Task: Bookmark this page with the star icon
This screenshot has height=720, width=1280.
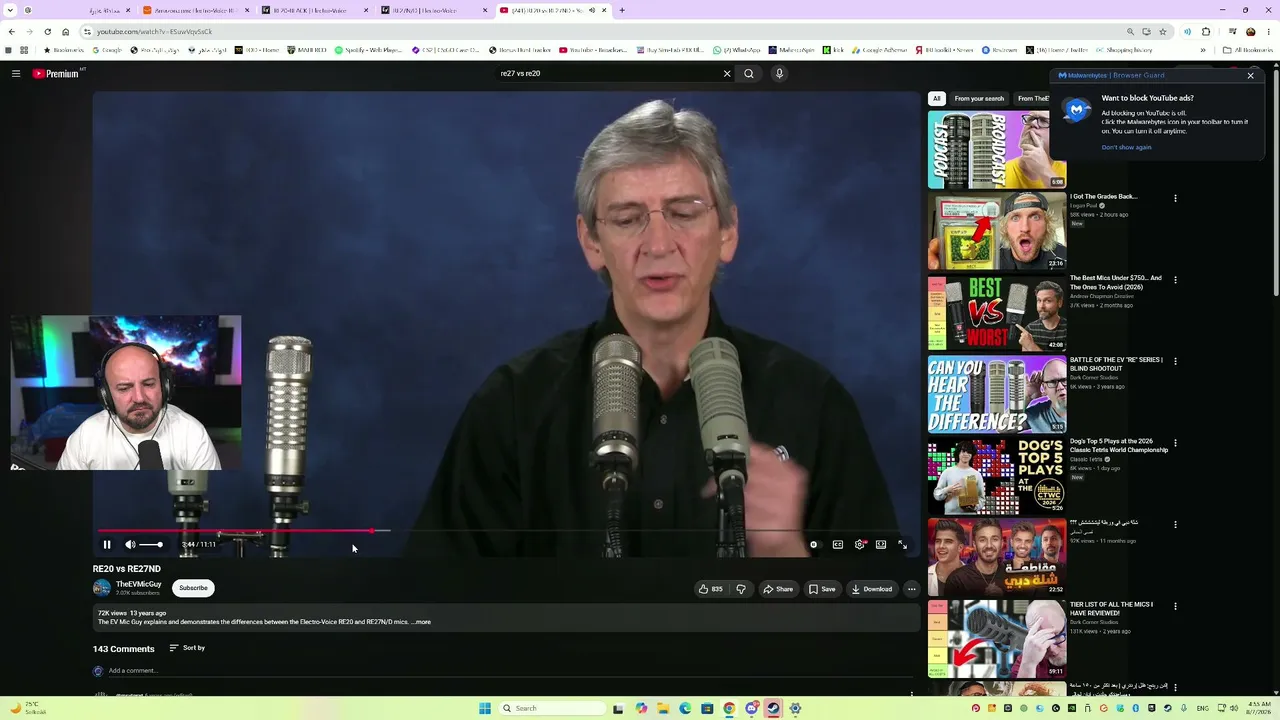Action: click(x=1163, y=31)
